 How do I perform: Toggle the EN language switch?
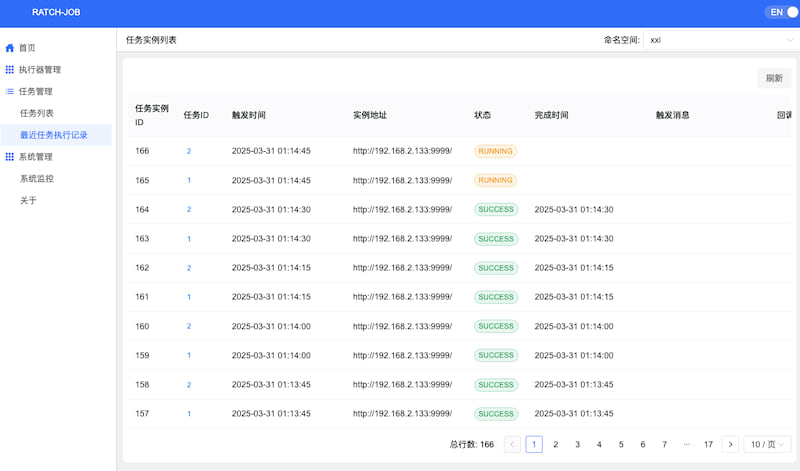pos(781,12)
